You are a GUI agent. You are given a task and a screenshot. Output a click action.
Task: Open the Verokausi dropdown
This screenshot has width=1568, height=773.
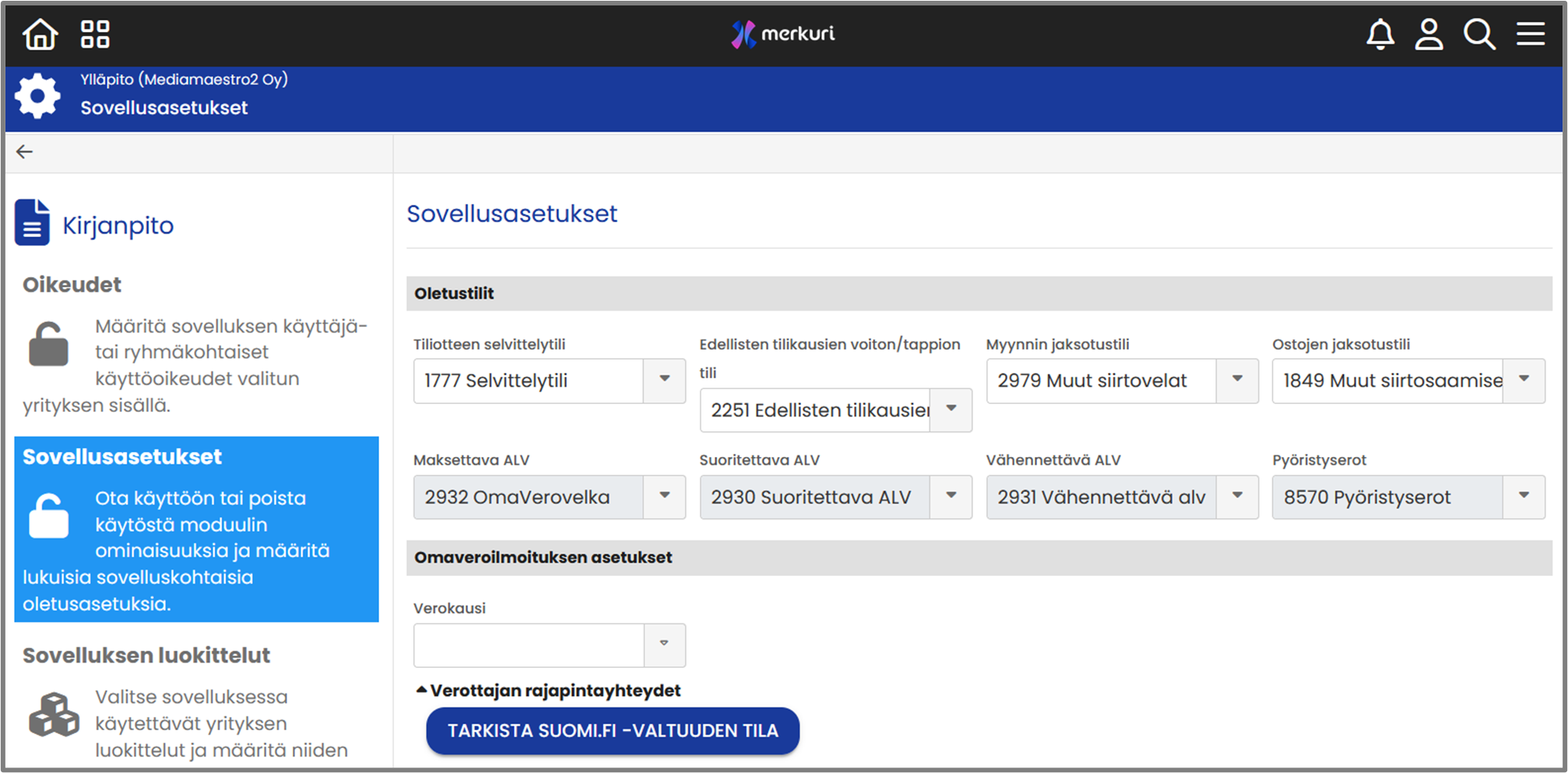click(664, 645)
